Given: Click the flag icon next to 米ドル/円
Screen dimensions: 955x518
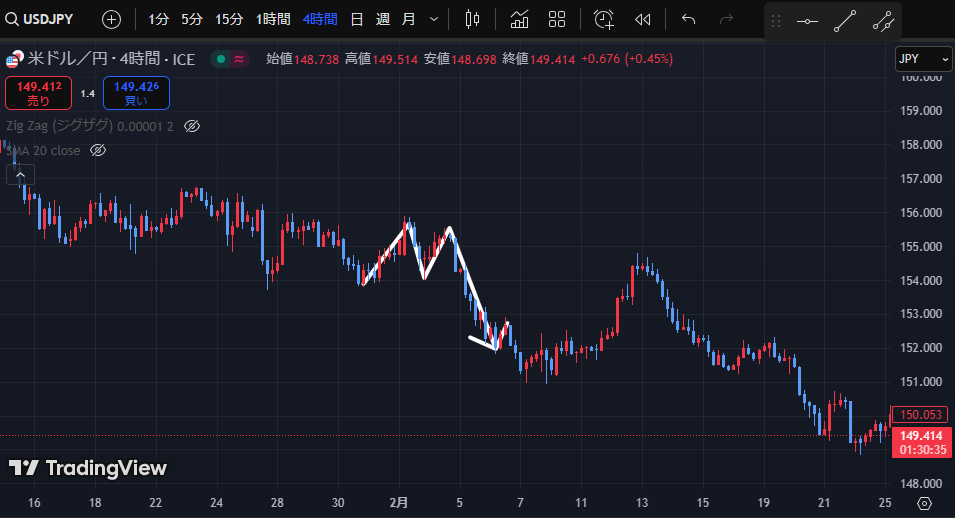Looking at the screenshot, I should coord(14,59).
